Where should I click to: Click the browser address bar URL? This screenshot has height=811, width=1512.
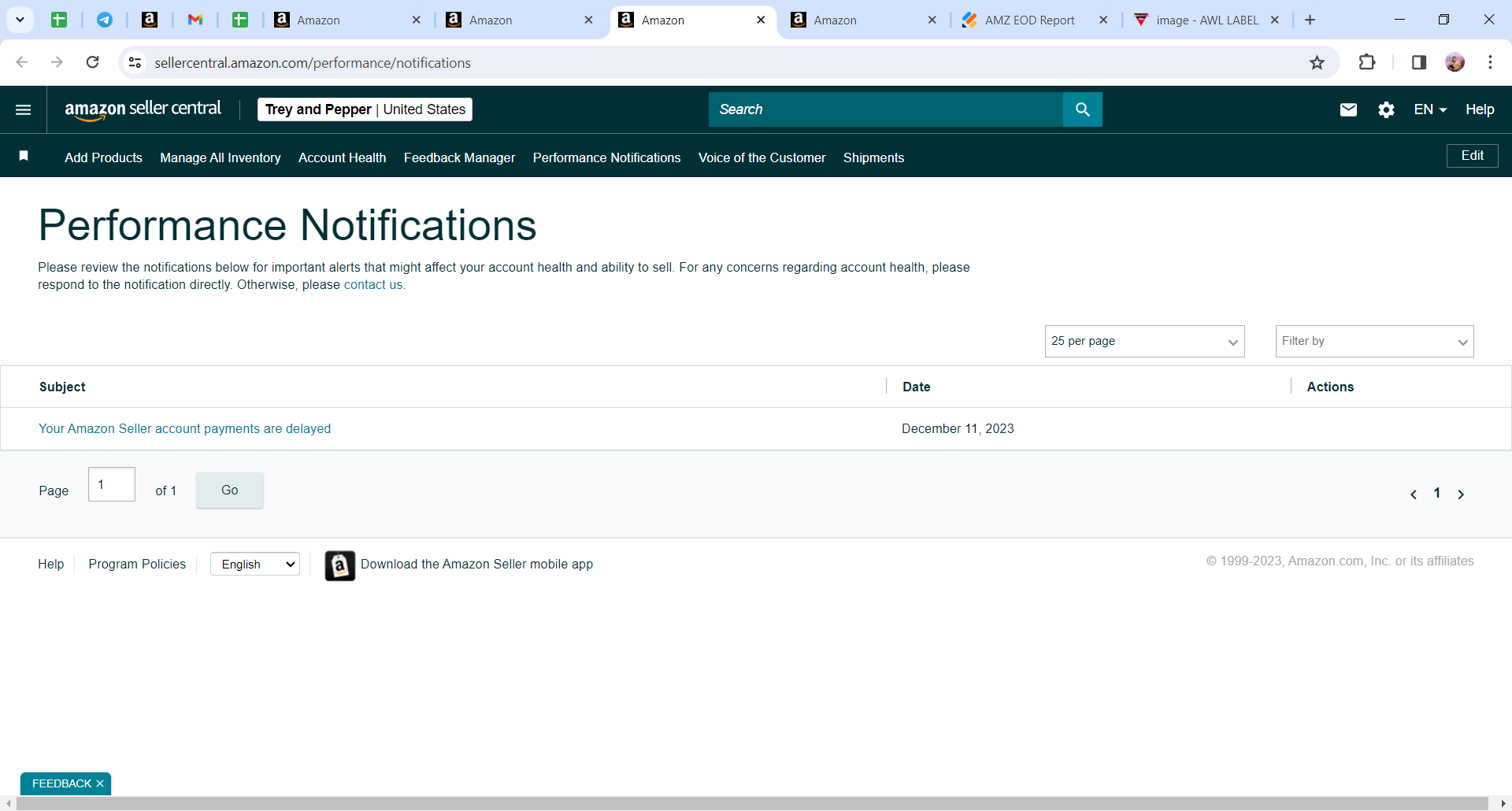coord(313,62)
